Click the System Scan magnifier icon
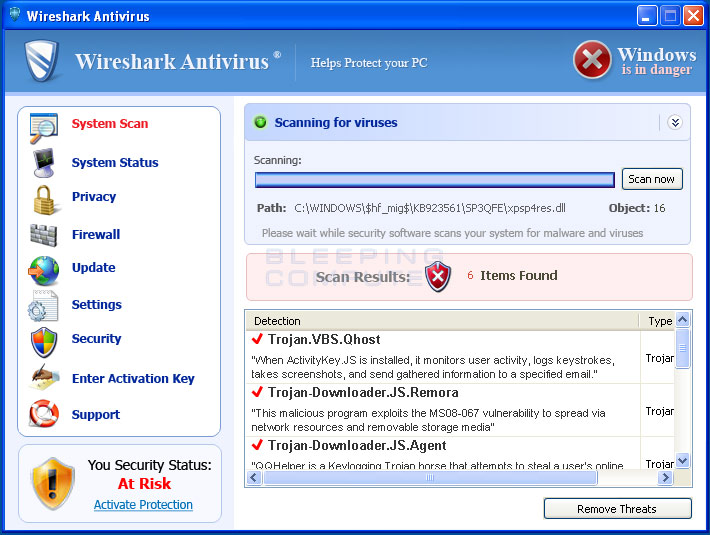 43,128
